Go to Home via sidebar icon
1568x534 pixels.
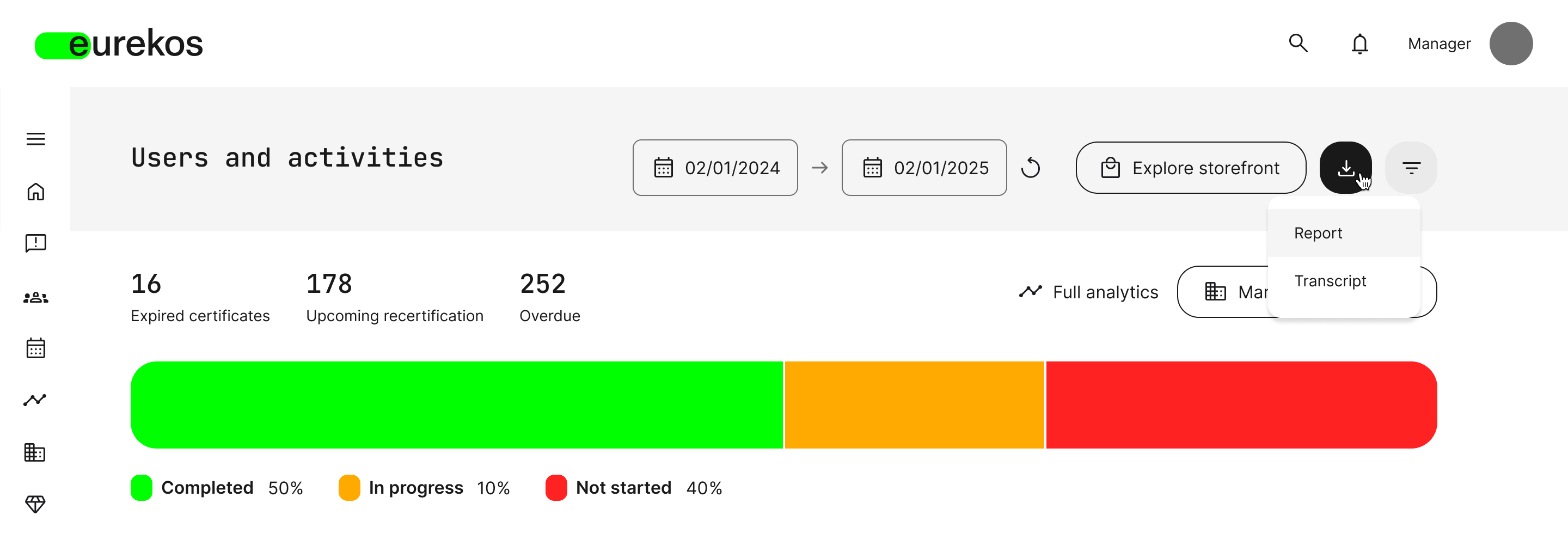(36, 192)
